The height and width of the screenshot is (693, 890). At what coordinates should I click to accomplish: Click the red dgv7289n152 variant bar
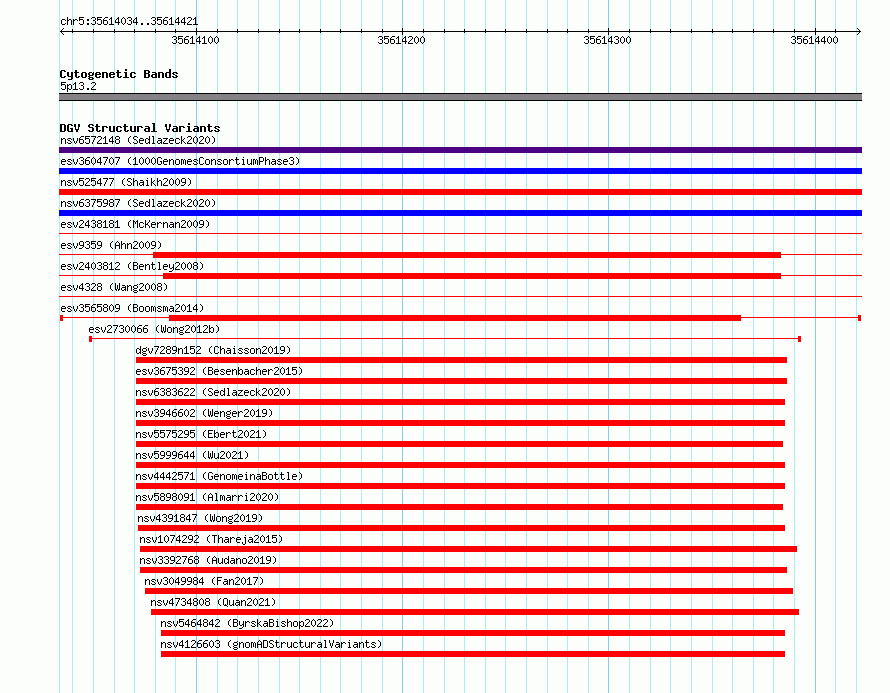coord(461,360)
